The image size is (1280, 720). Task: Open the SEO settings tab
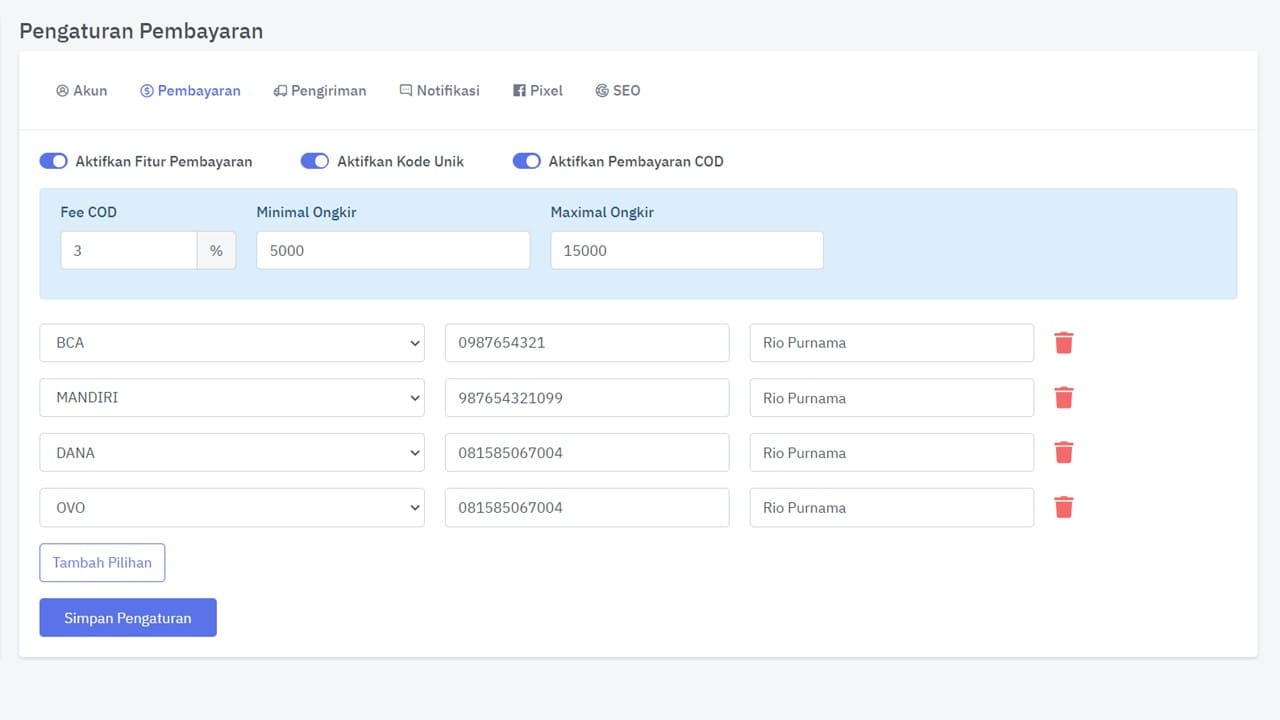click(x=617, y=90)
